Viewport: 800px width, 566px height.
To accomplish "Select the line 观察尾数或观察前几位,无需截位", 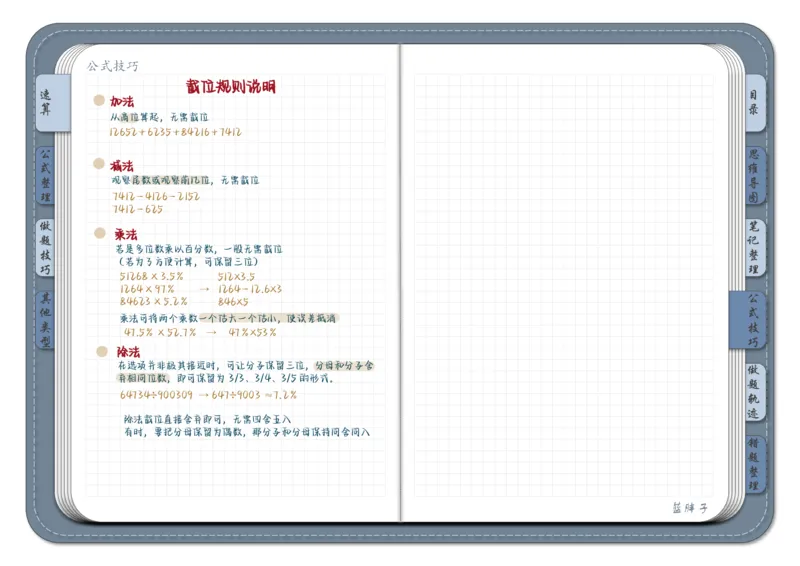I will coord(186,180).
